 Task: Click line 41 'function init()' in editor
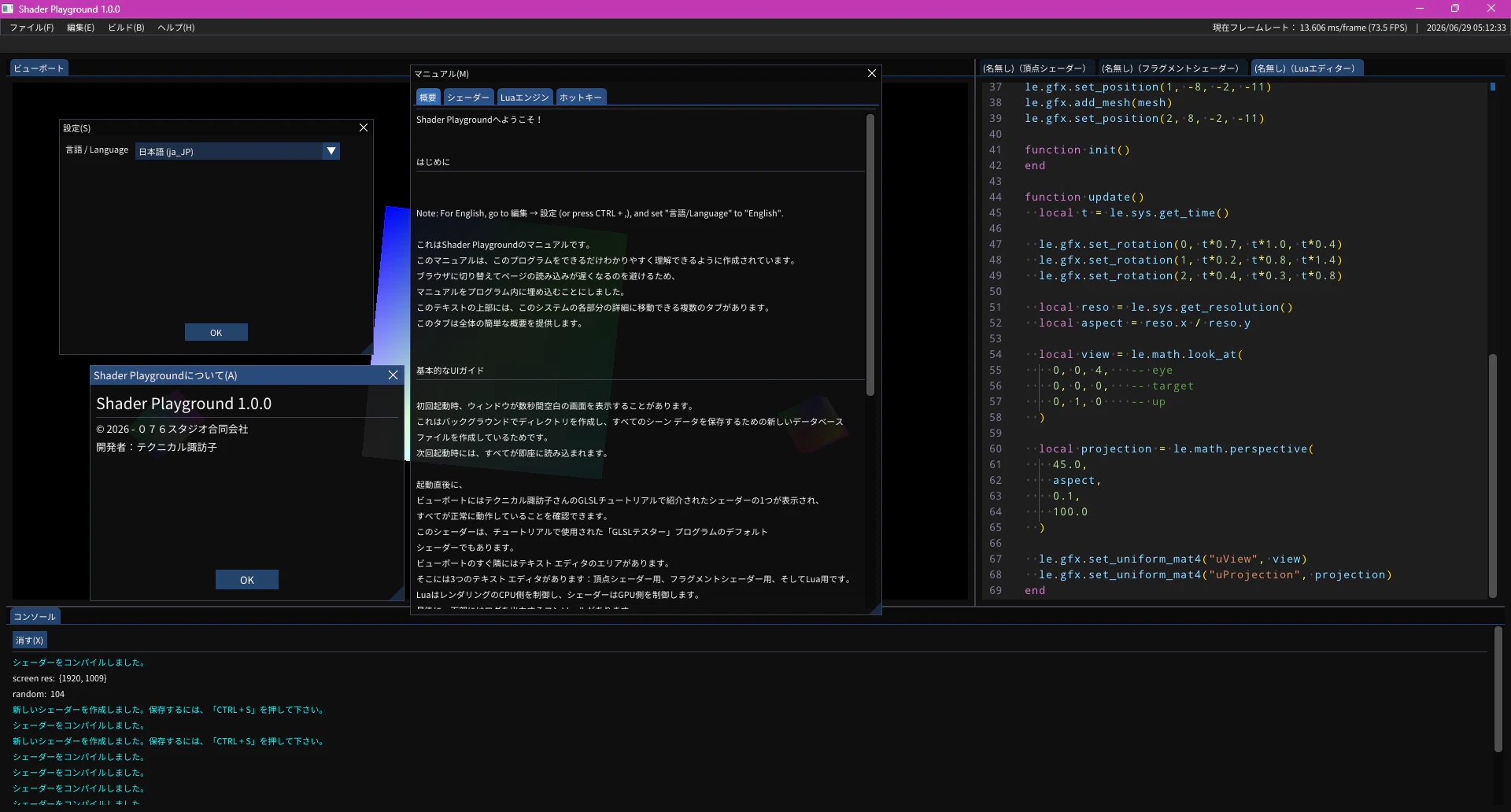[1077, 149]
